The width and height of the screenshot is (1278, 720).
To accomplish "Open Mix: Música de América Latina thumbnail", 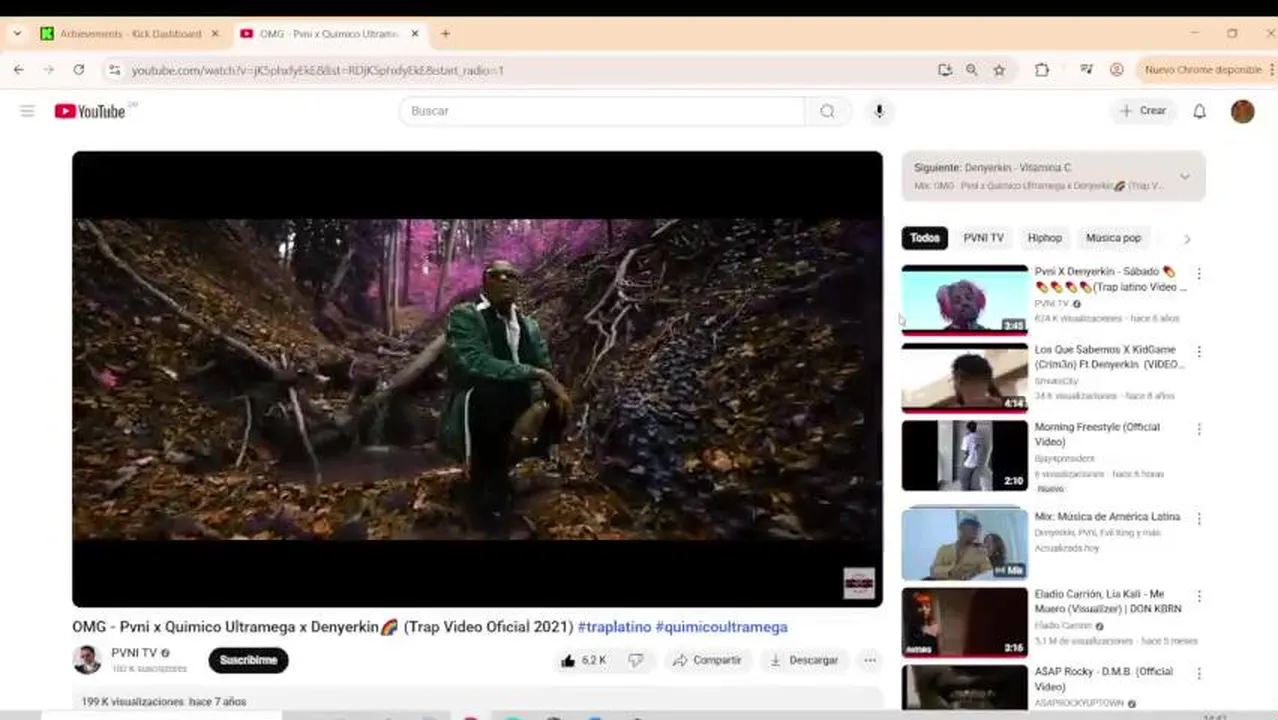I will (964, 543).
